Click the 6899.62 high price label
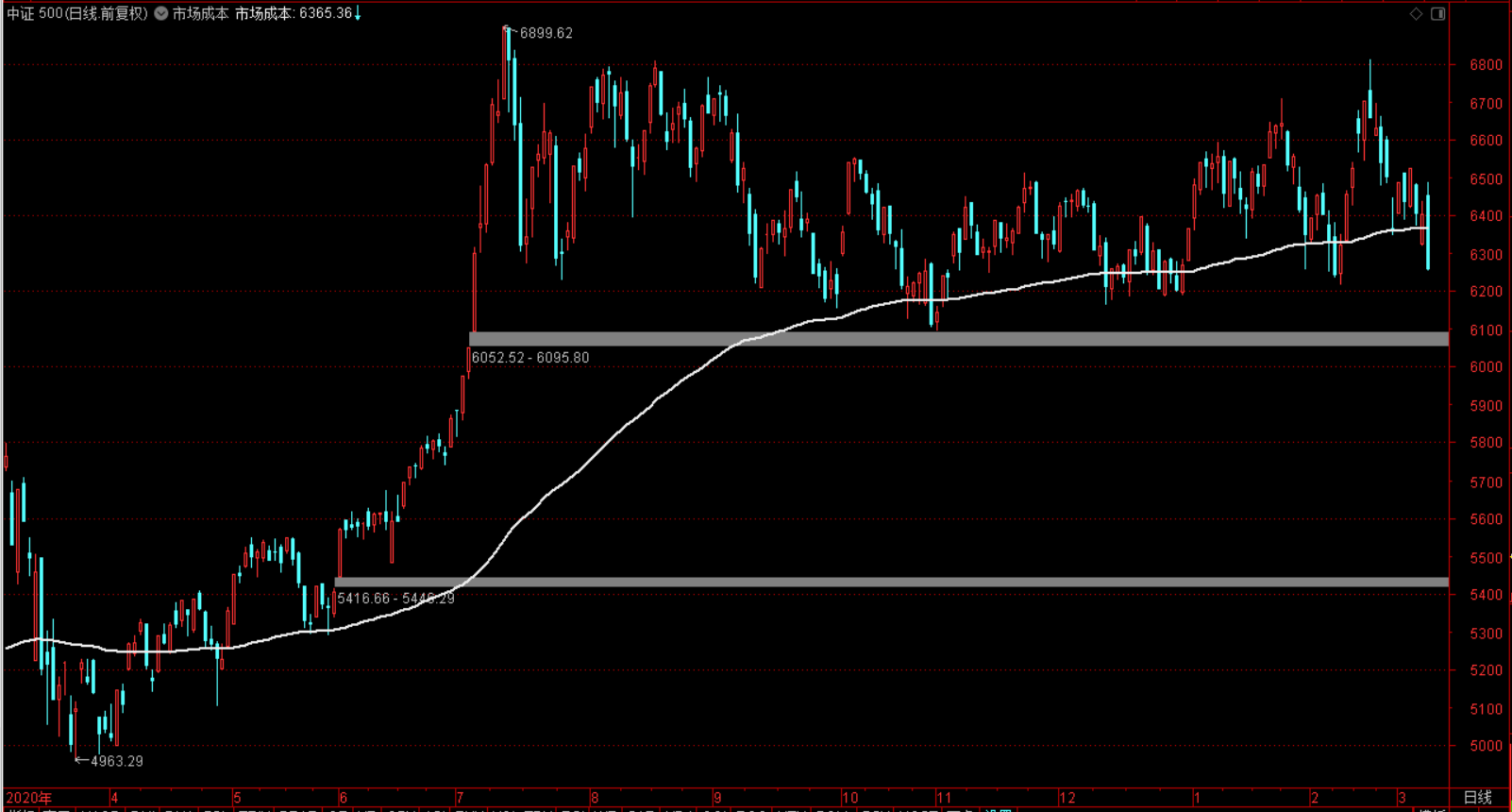Image resolution: width=1512 pixels, height=812 pixels. [x=546, y=33]
